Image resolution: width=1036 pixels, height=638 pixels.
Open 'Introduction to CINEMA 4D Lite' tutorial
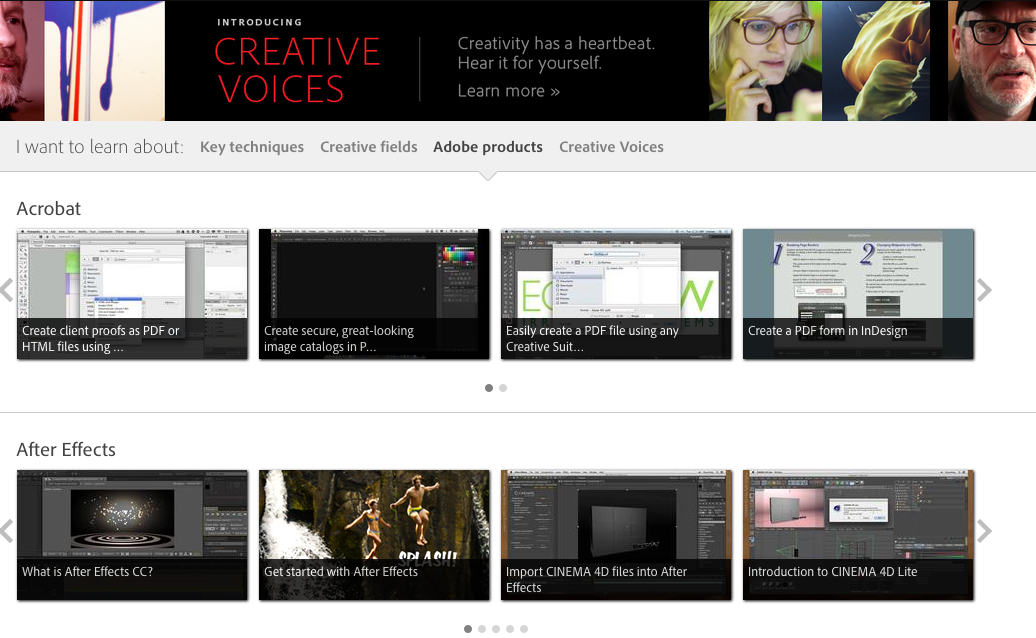[857, 535]
